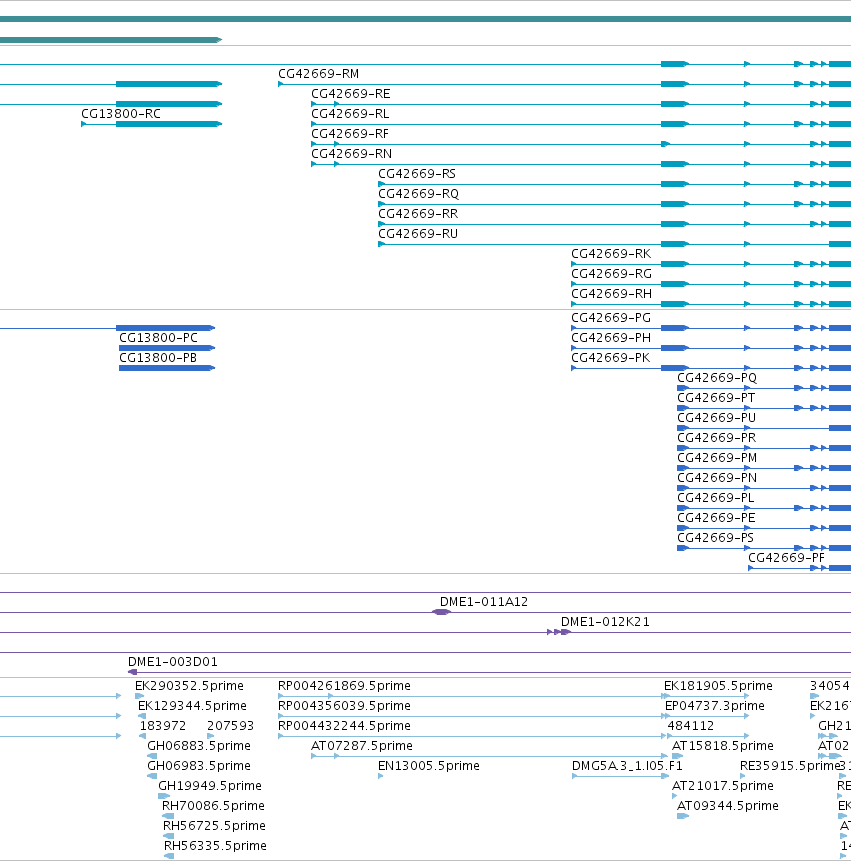Select the CG13800-PC protein label
Image resolution: width=851 pixels, height=861 pixels.
pos(158,338)
